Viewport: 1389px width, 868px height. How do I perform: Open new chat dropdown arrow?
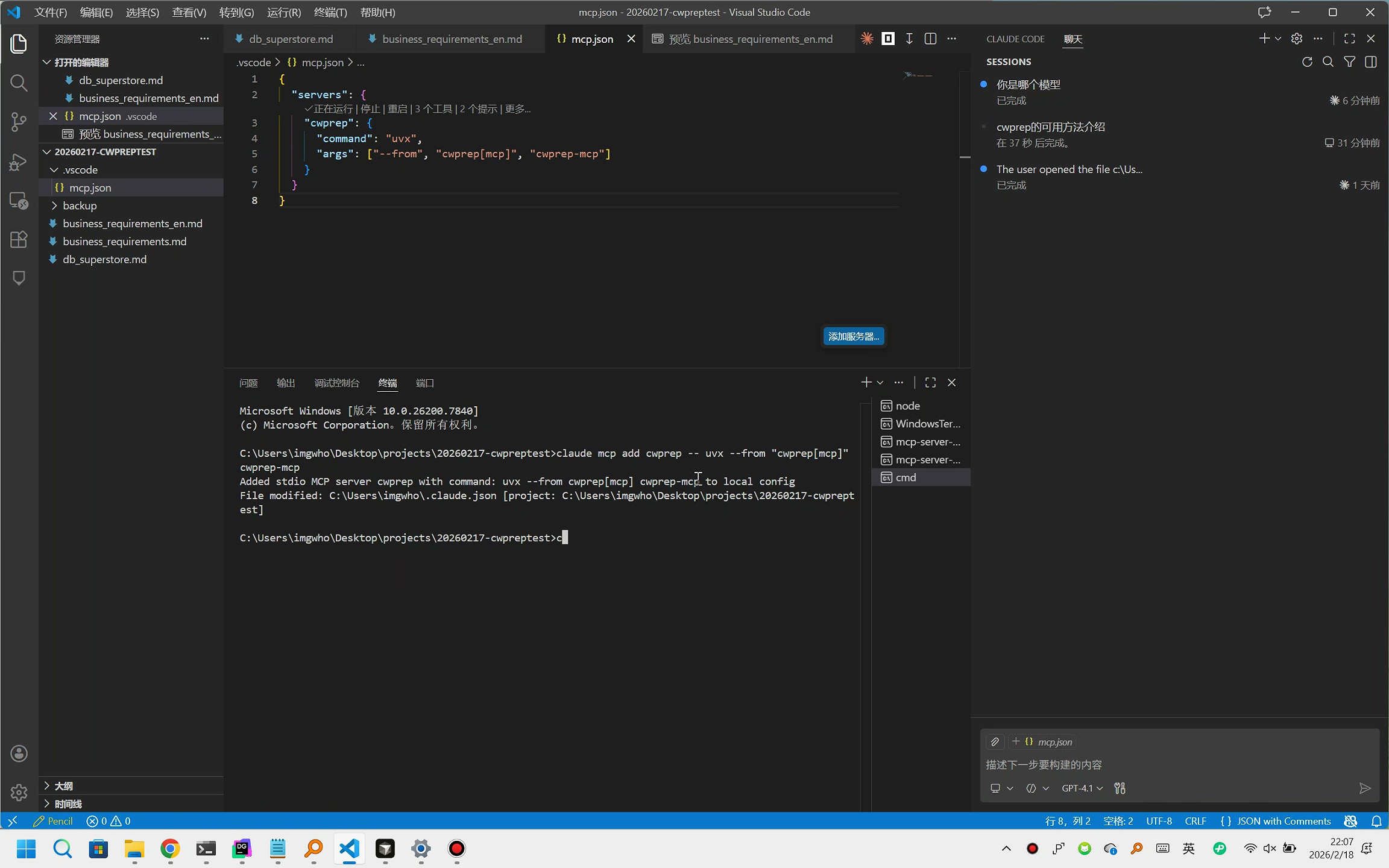click(1278, 39)
